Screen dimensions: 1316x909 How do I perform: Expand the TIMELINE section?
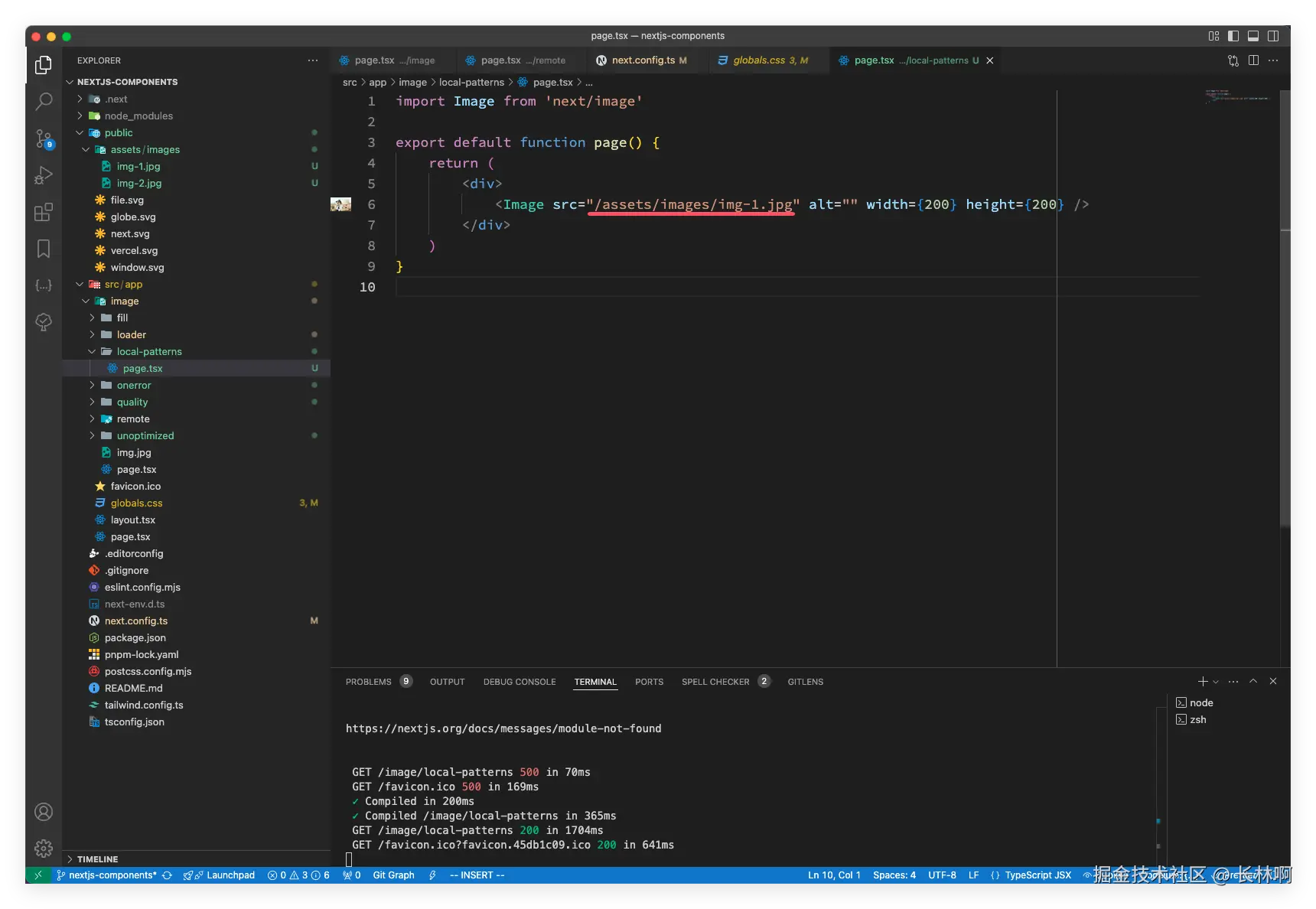(x=97, y=859)
